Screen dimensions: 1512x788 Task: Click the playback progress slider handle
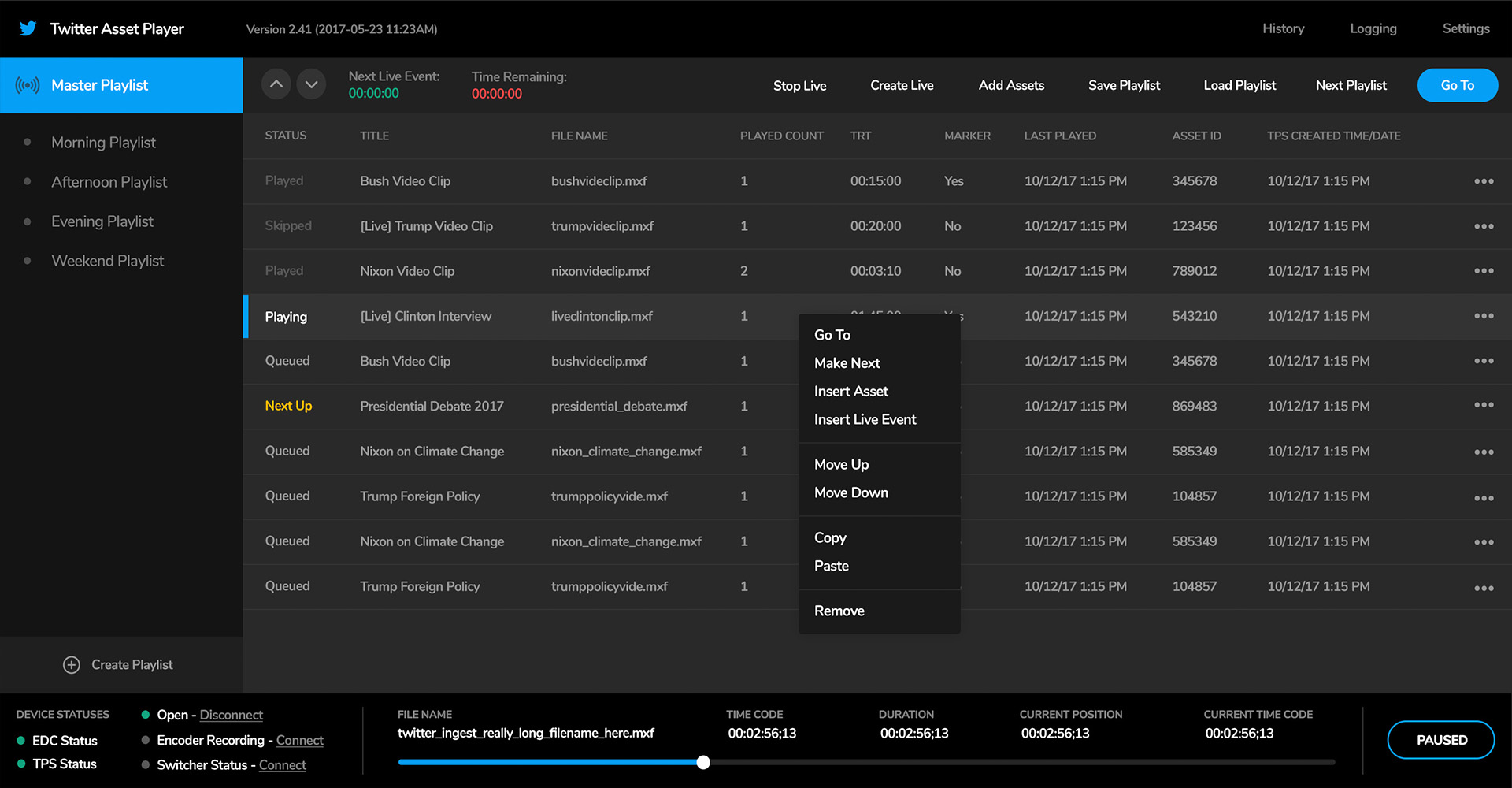pos(703,762)
